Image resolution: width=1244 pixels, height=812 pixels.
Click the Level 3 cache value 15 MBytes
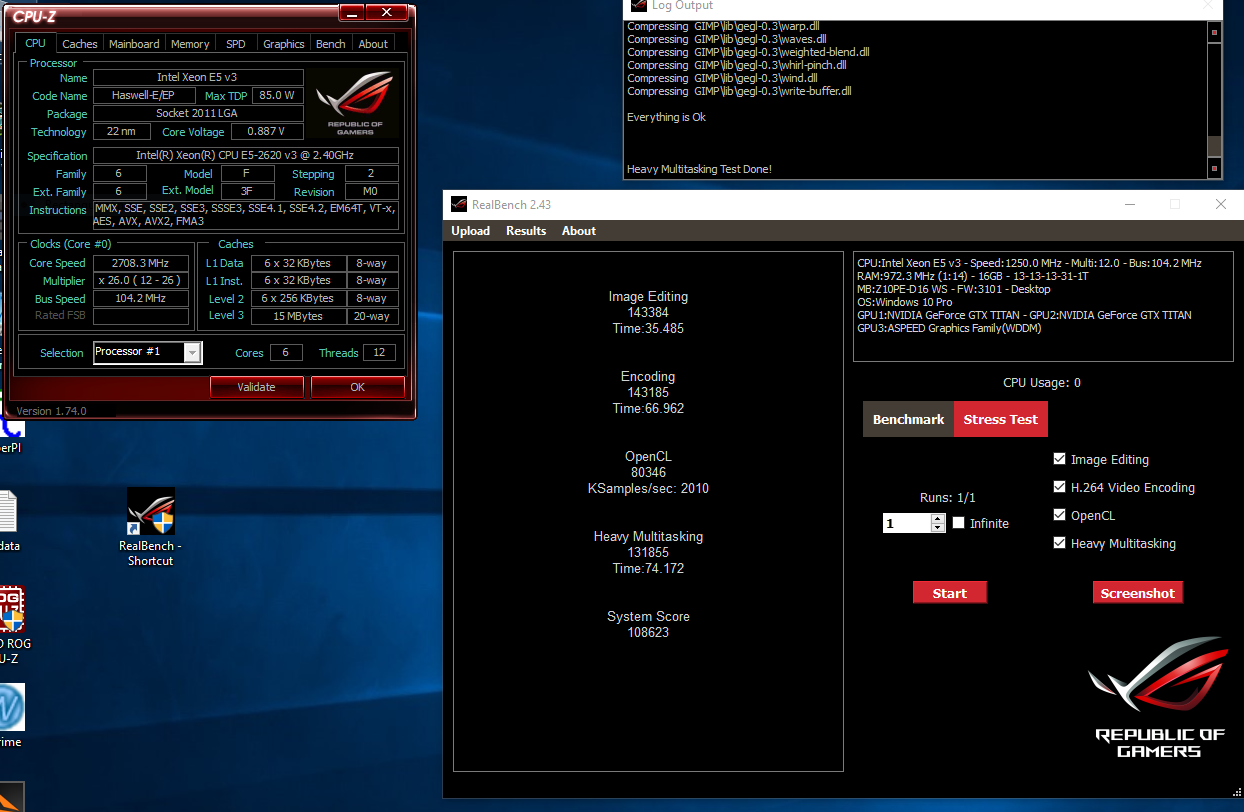point(298,316)
